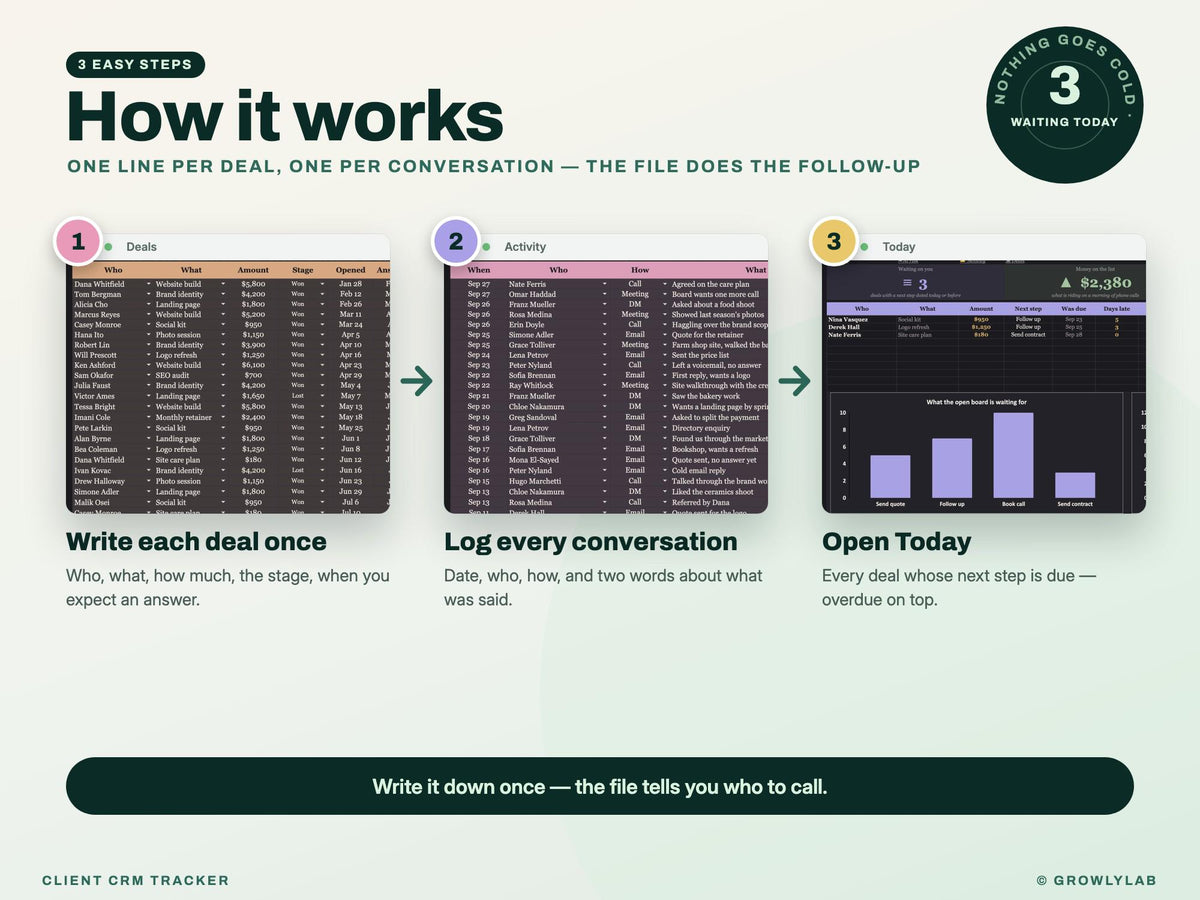This screenshot has height=900, width=1200.
Task: Click the 'How' column header in Activity
Action: (640, 270)
